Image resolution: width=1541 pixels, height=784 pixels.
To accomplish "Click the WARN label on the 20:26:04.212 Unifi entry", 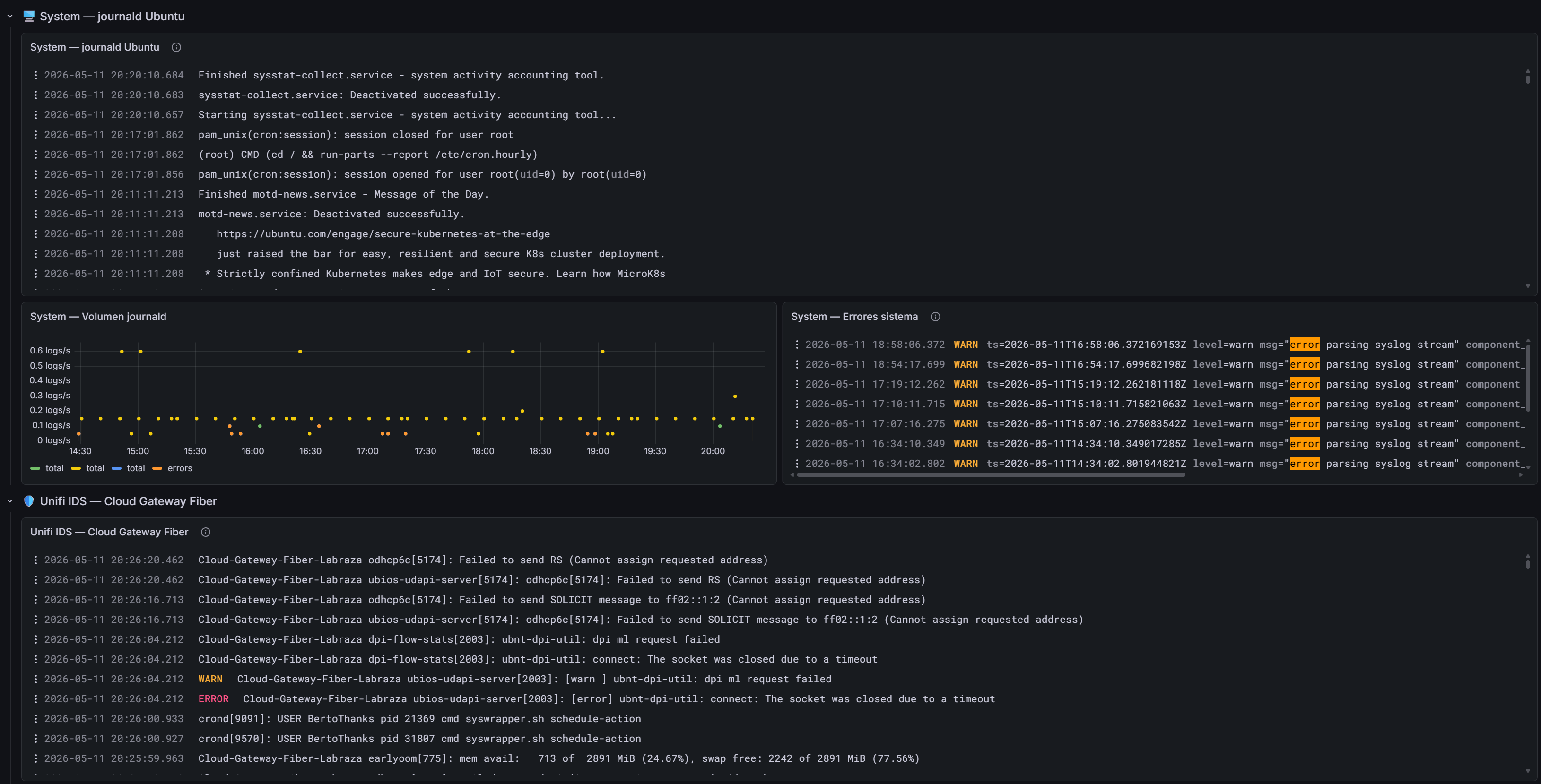I will click(210, 680).
